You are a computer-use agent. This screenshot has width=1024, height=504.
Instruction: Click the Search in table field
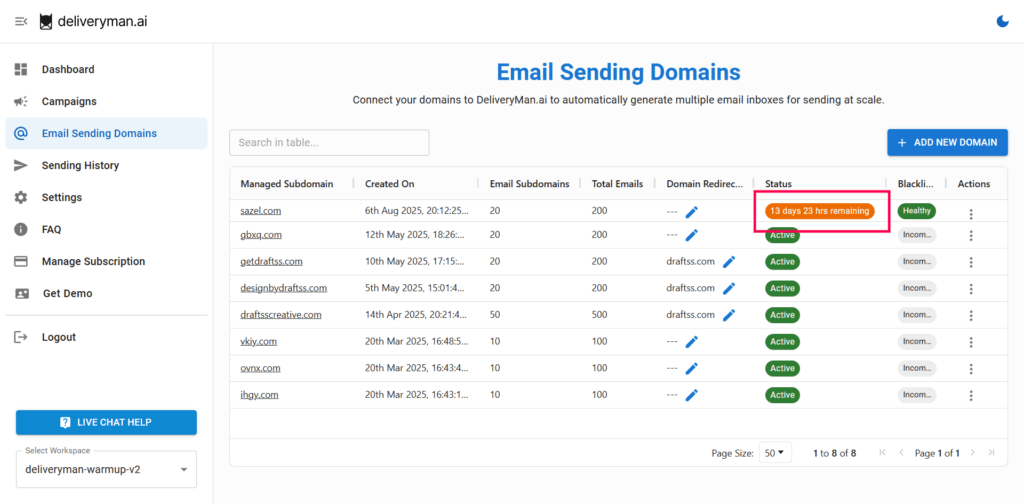329,142
